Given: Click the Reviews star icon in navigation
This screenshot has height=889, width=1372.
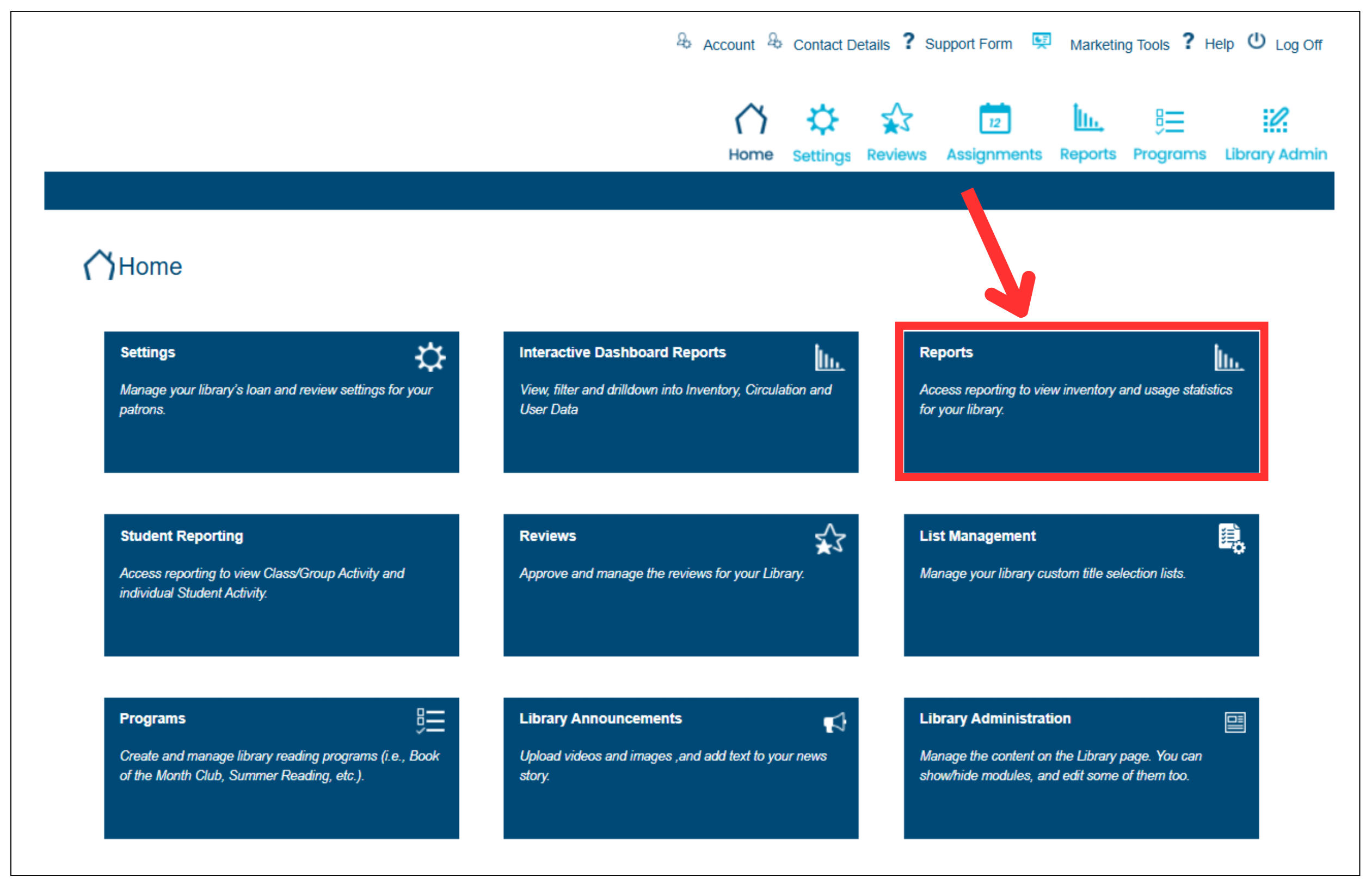Looking at the screenshot, I should 896,119.
